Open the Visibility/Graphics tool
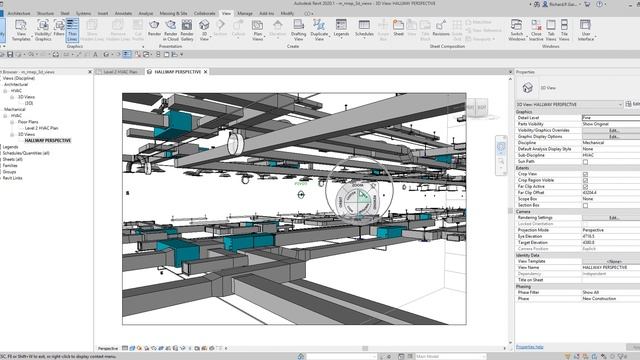Image resolution: width=640 pixels, height=360 pixels. (x=43, y=30)
